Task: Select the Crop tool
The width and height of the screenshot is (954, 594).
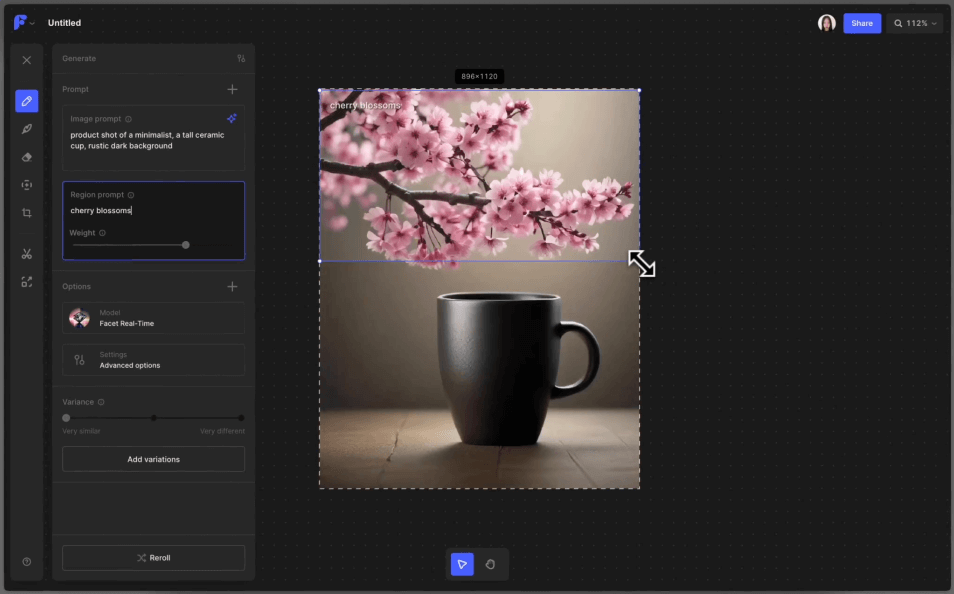Action: pyautogui.click(x=27, y=213)
